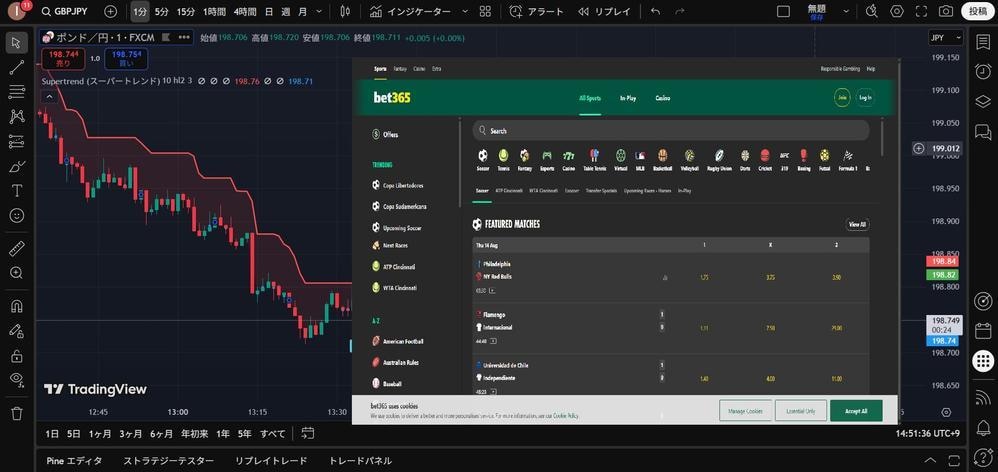Viewport: 998px width, 472px height.
Task: Open notifications bell in right sidebar
Action: 983,426
